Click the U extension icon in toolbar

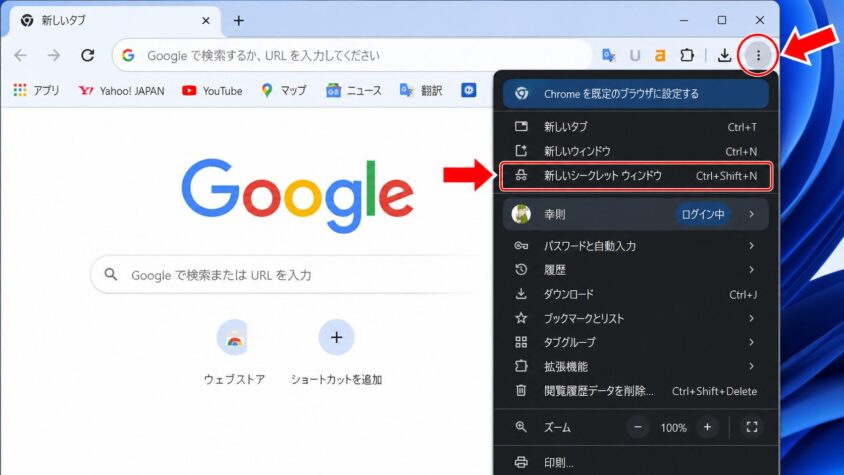point(635,55)
